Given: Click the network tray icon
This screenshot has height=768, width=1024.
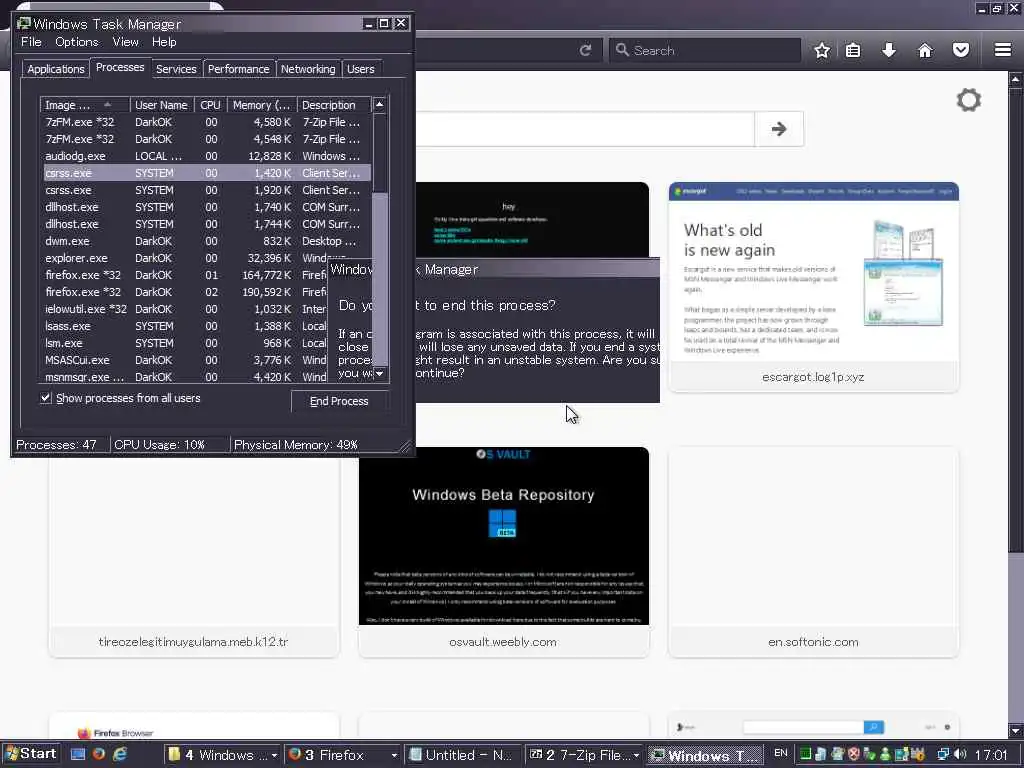Looking at the screenshot, I should click(x=943, y=755).
